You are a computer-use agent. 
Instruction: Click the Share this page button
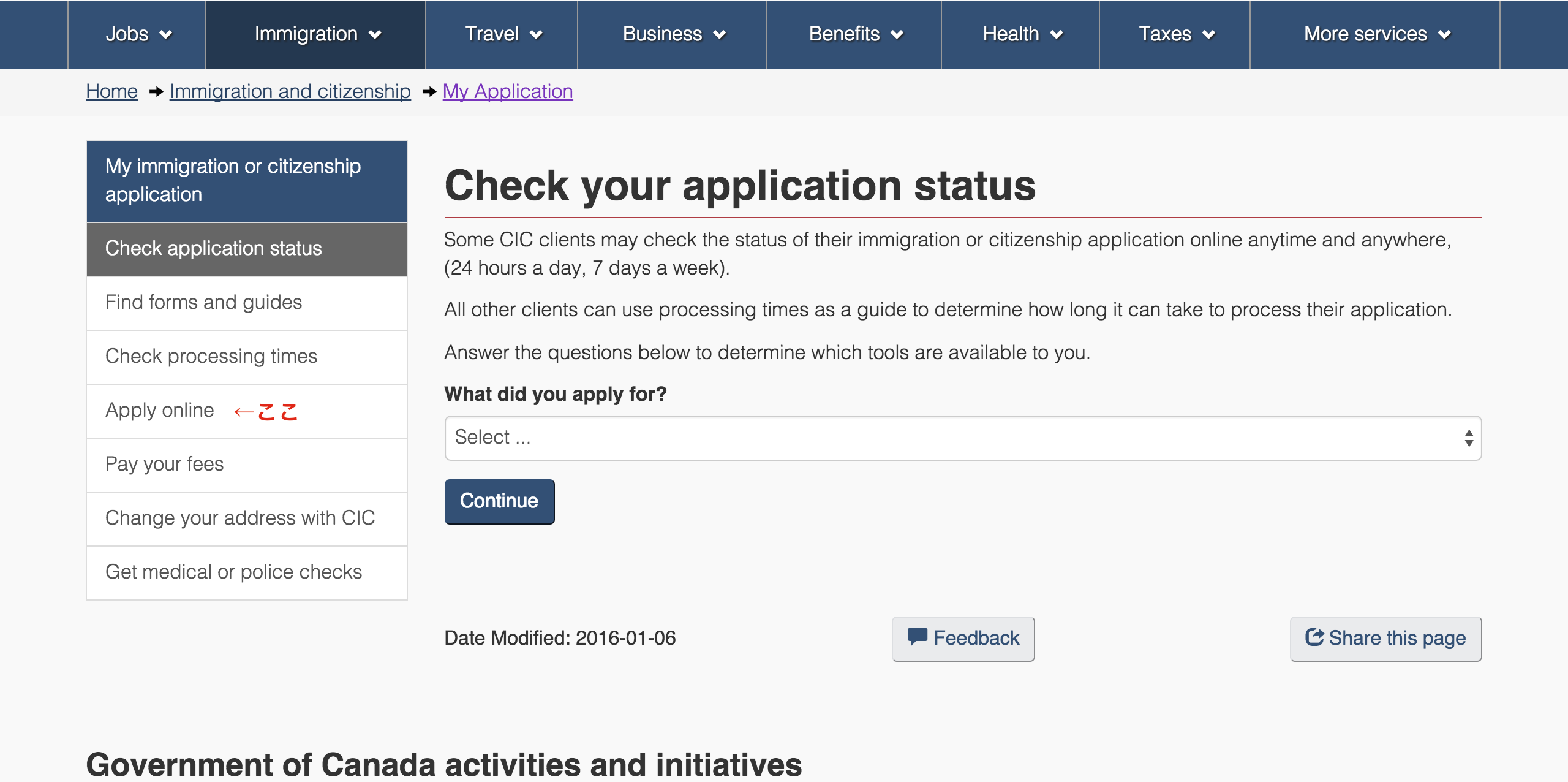pyautogui.click(x=1385, y=639)
